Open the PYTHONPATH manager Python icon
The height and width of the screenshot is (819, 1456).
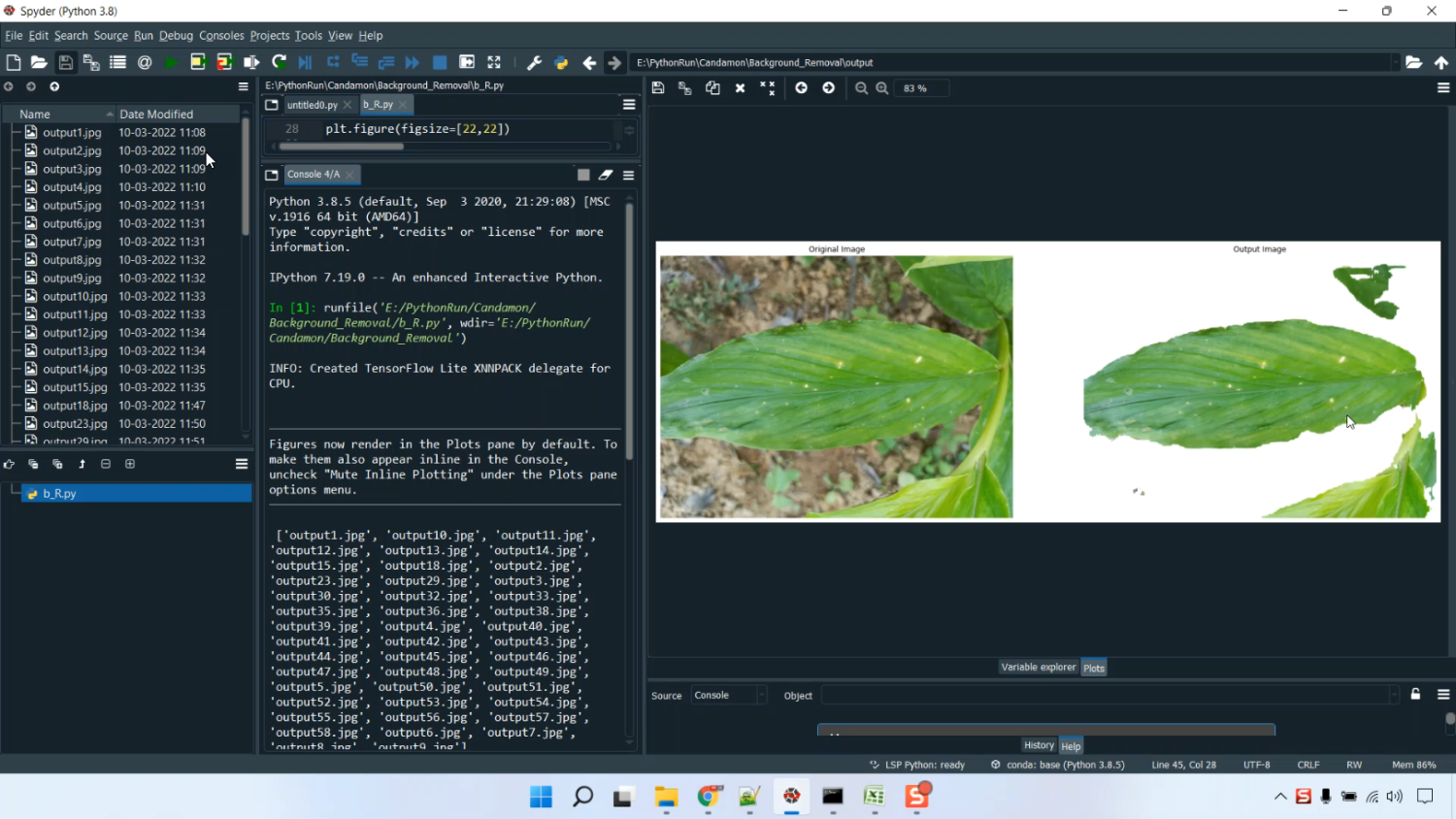pos(561,62)
